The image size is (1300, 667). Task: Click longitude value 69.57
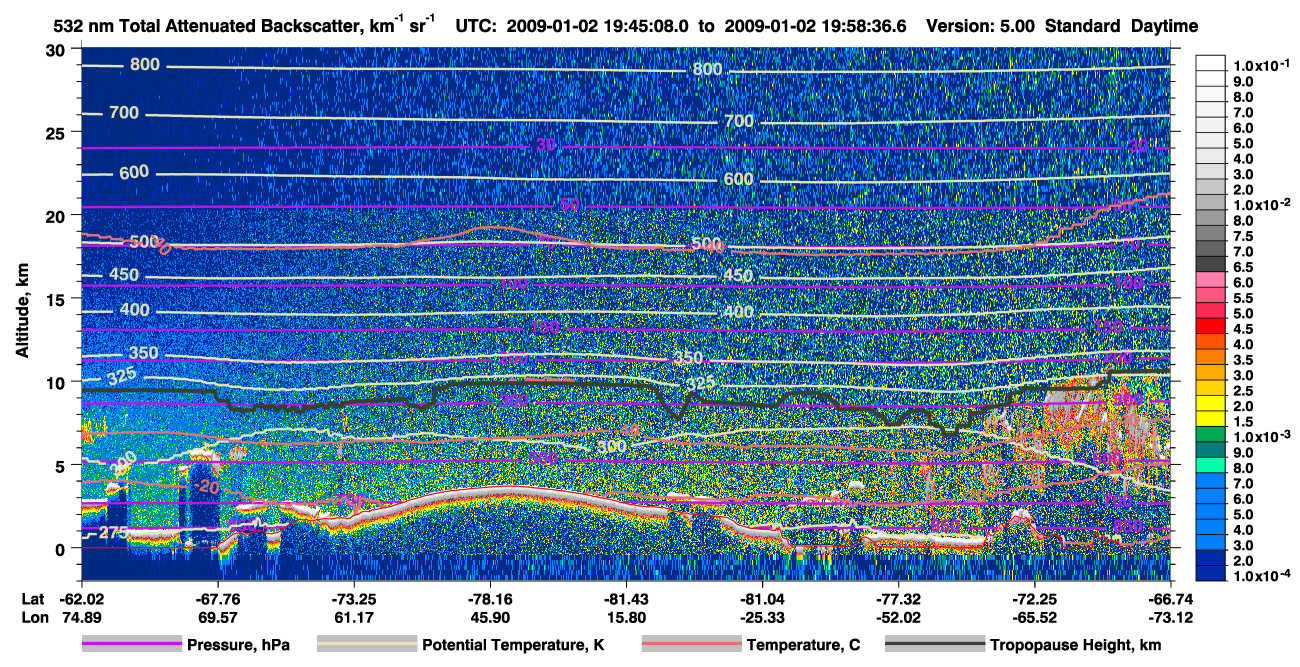tap(217, 616)
